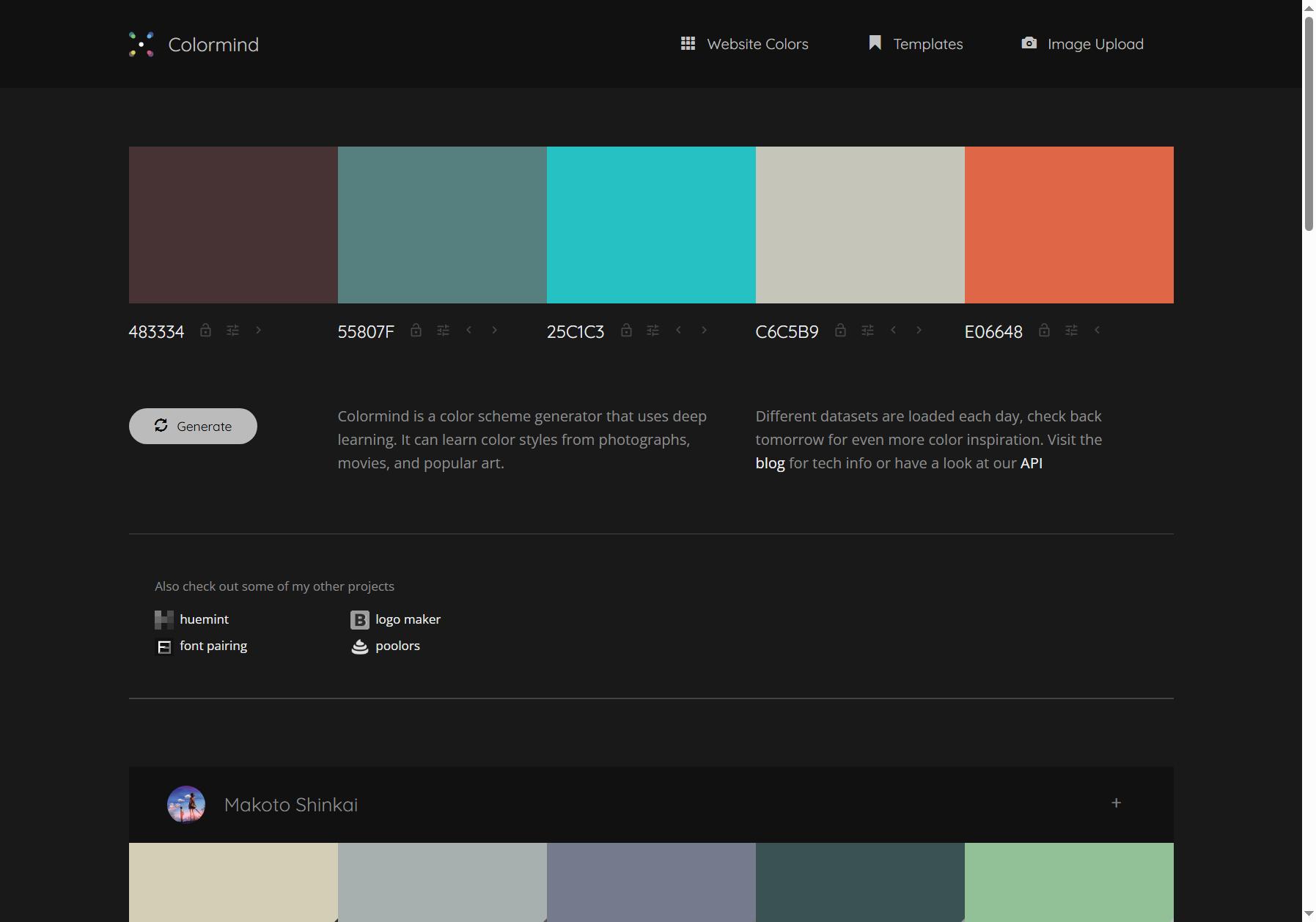Viewport: 1316px width, 922px height.
Task: Click the 55807F hex code
Action: [366, 332]
